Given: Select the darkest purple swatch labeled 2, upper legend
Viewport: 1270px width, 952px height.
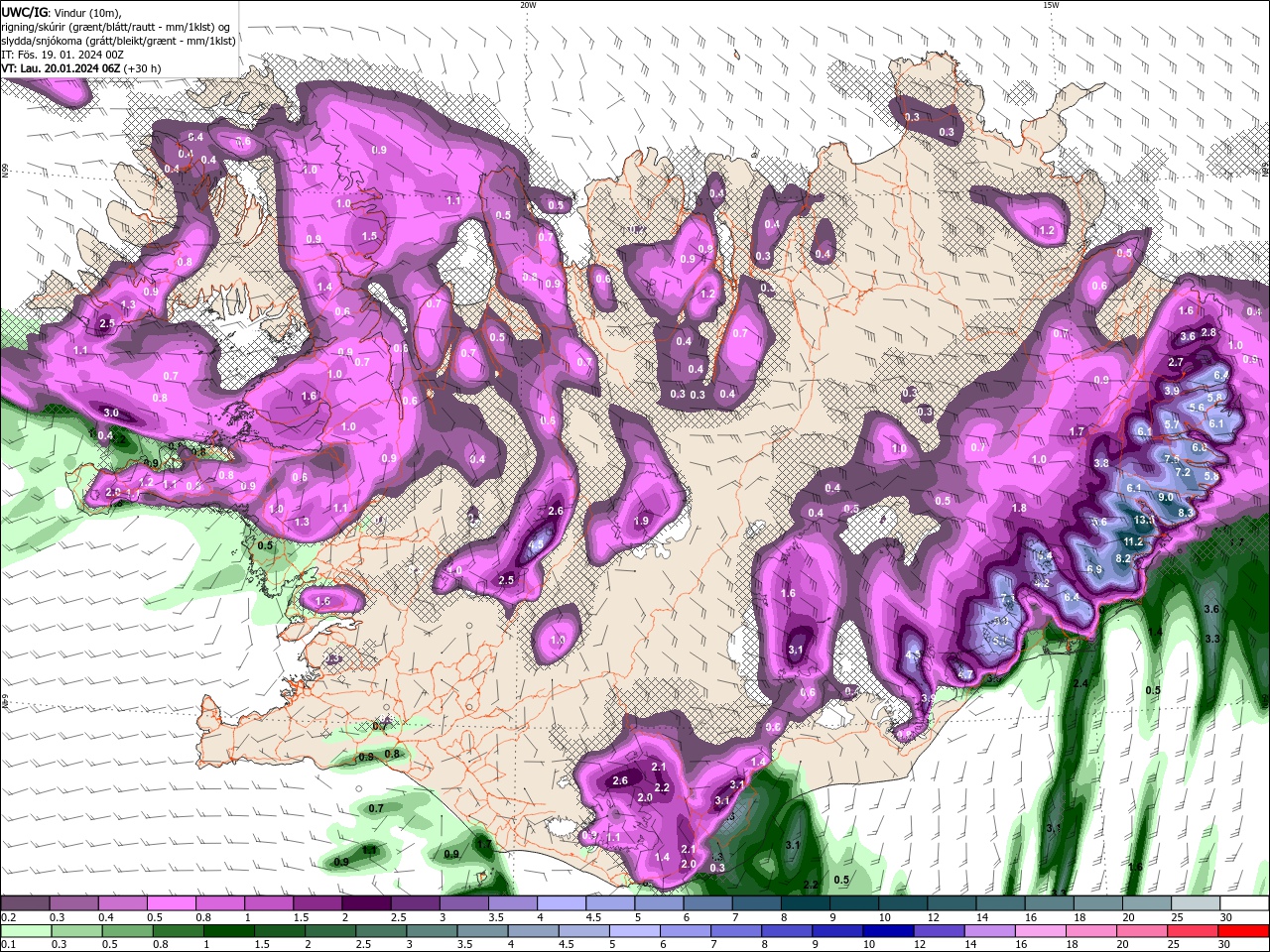Looking at the screenshot, I should 366,903.
